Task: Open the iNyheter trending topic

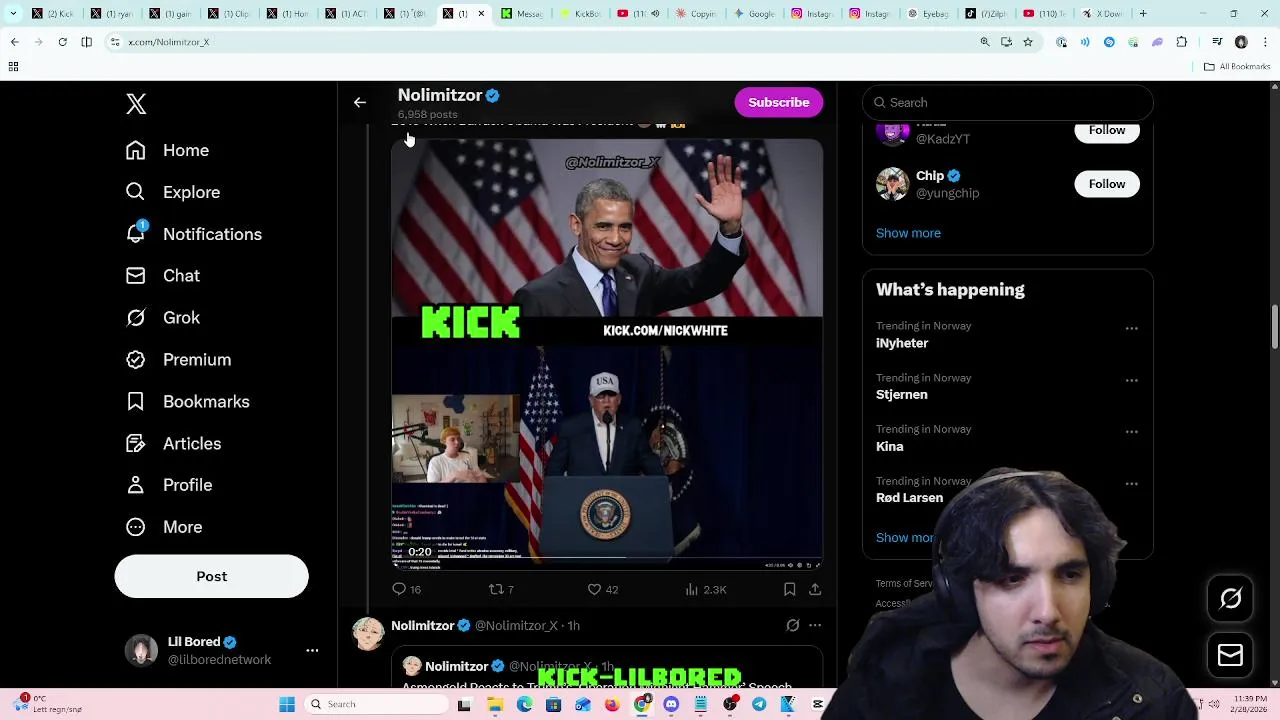Action: point(902,343)
